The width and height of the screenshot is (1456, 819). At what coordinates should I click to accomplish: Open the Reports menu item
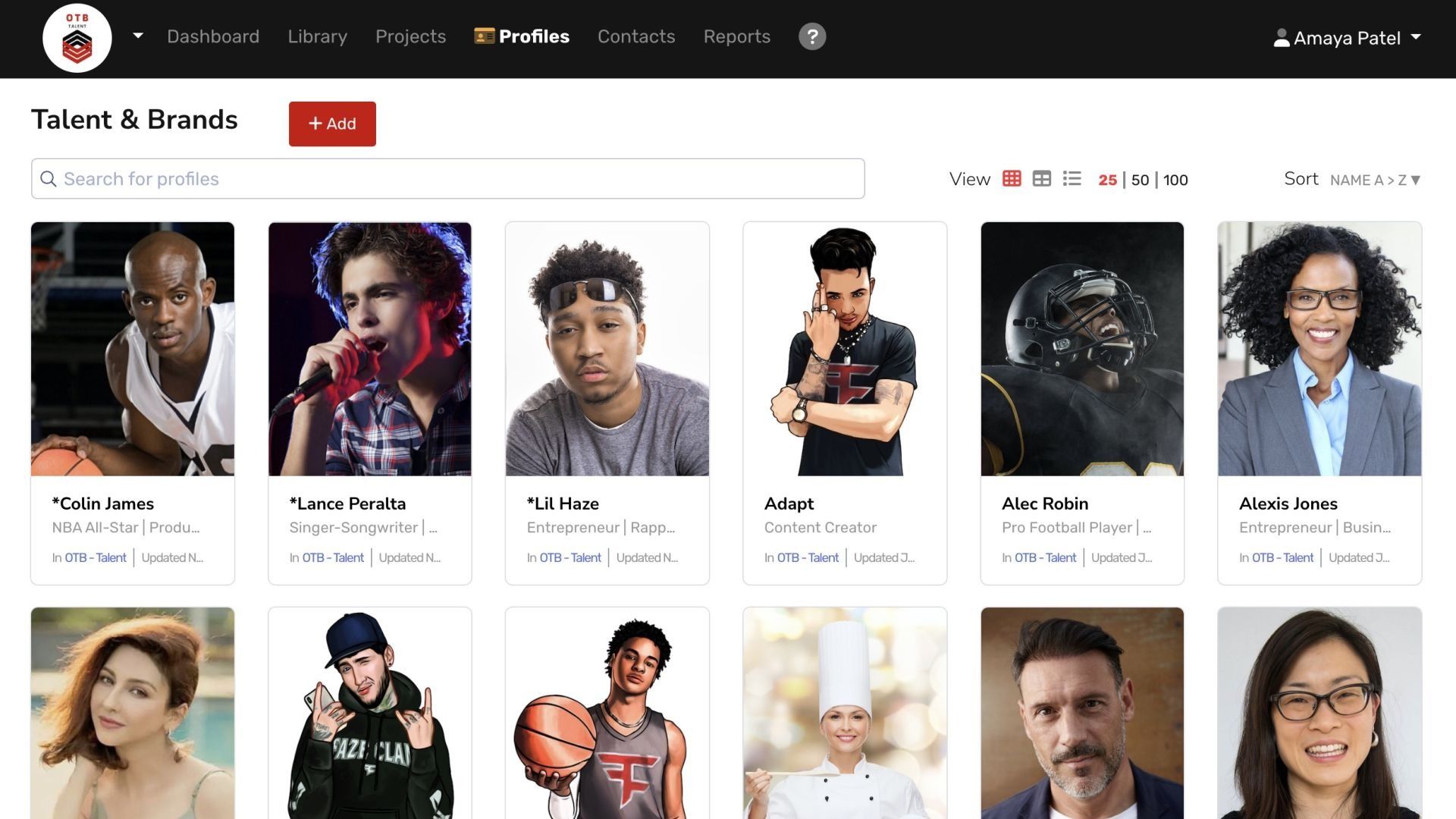click(736, 36)
